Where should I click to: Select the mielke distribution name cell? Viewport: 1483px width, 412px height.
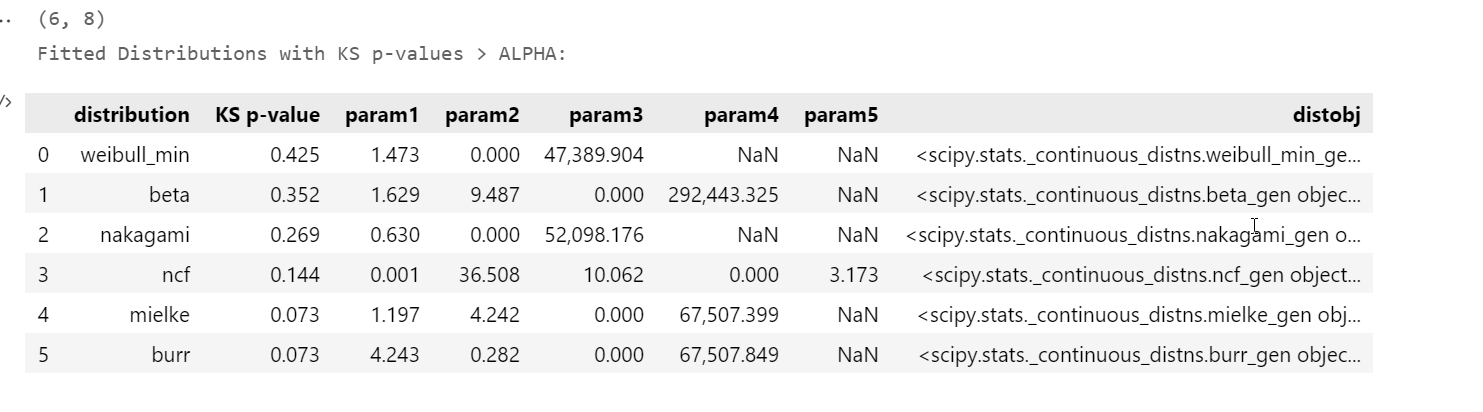[159, 315]
